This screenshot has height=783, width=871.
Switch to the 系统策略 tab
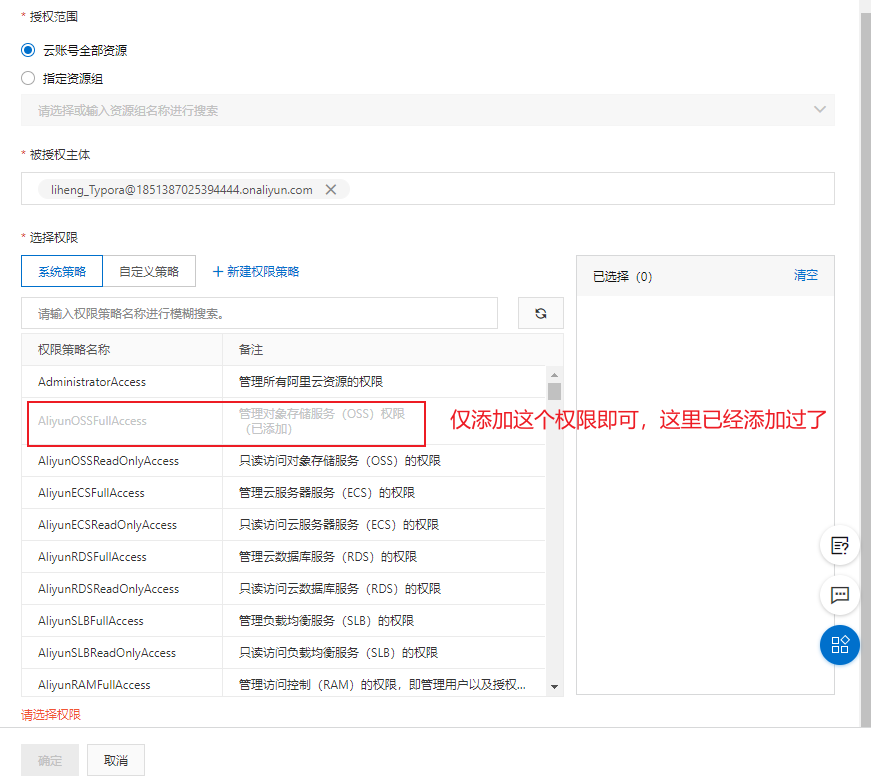click(62, 271)
